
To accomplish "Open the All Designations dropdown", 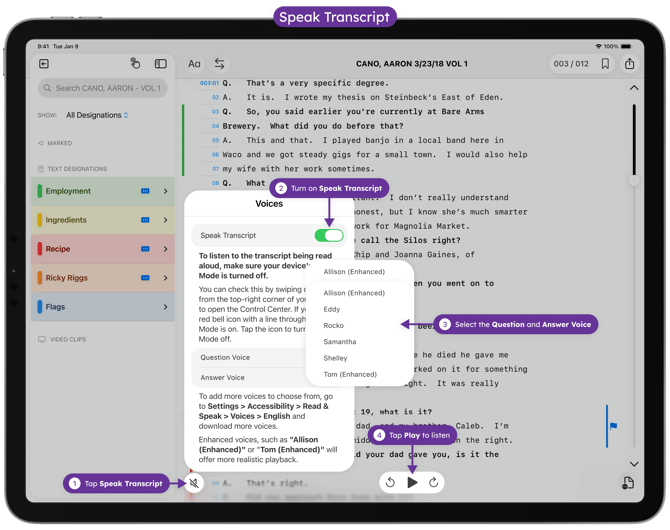I will tap(97, 115).
